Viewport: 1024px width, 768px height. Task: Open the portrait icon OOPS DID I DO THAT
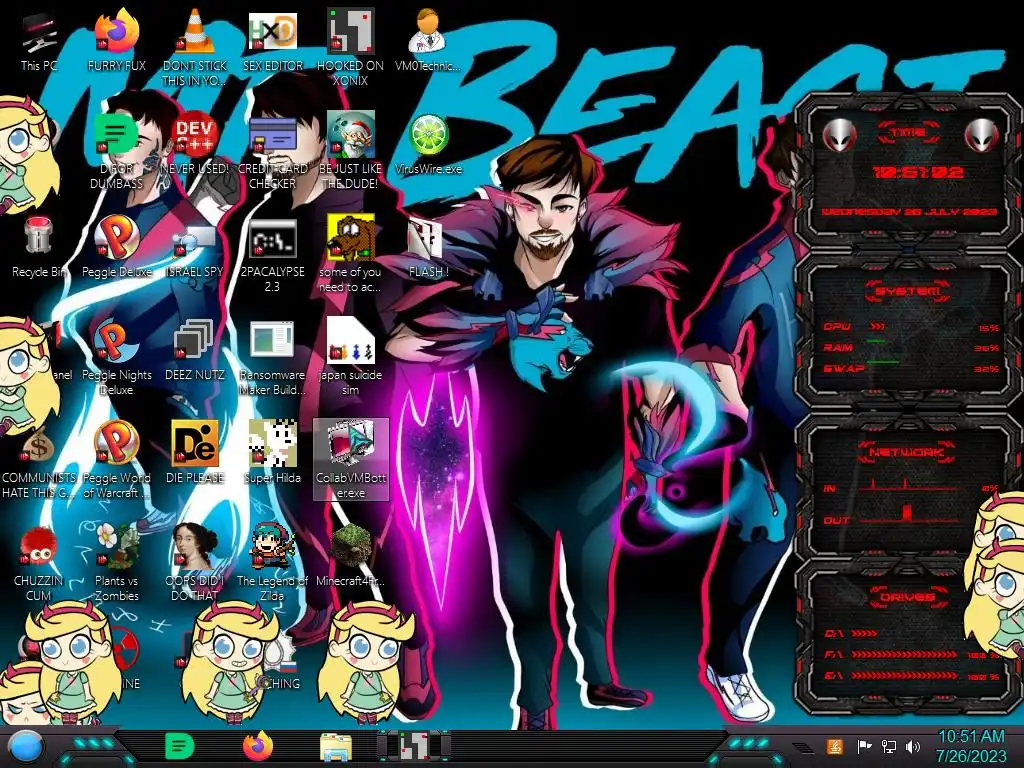click(x=195, y=564)
